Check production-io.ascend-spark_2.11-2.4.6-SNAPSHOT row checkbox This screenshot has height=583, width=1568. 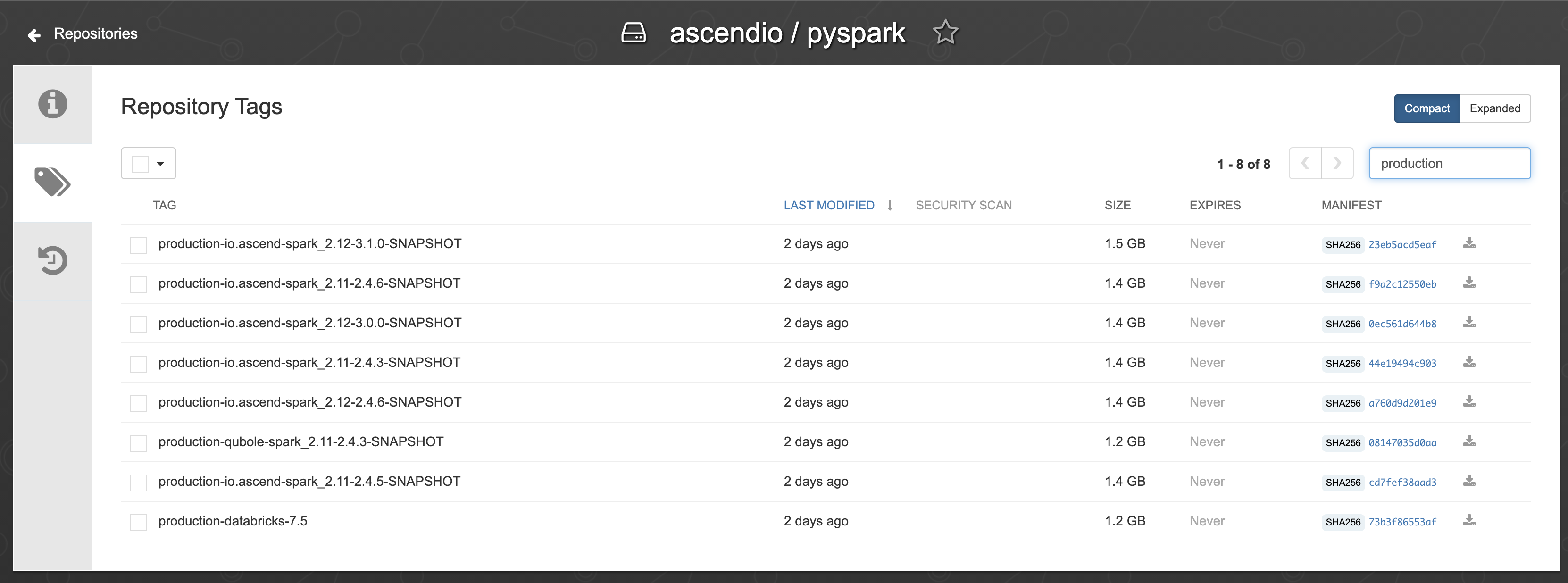click(139, 284)
